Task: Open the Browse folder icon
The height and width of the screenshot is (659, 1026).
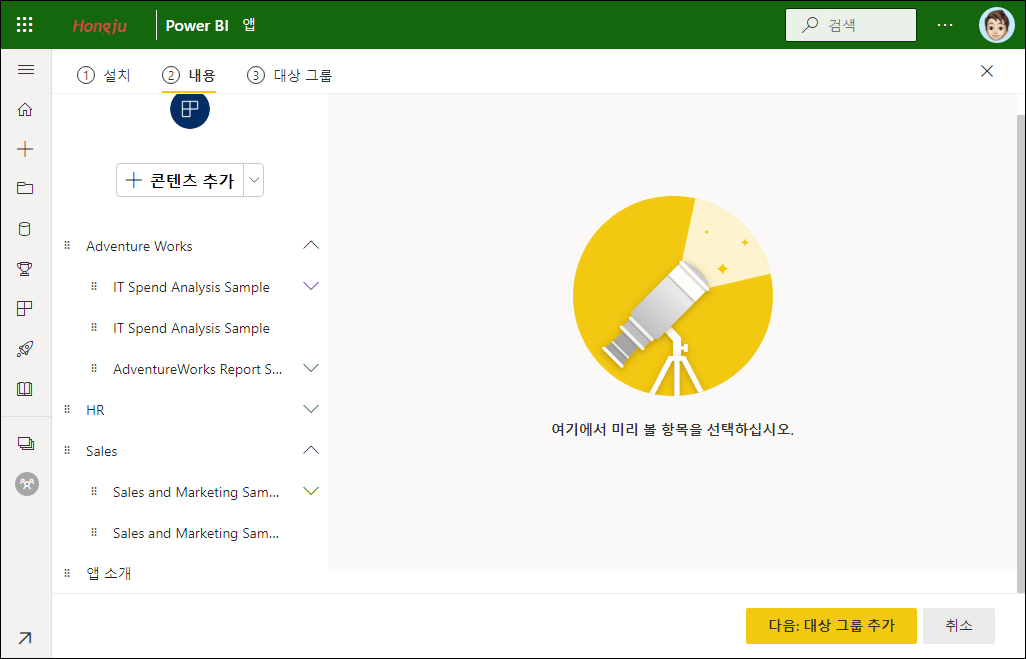Action: (25, 188)
